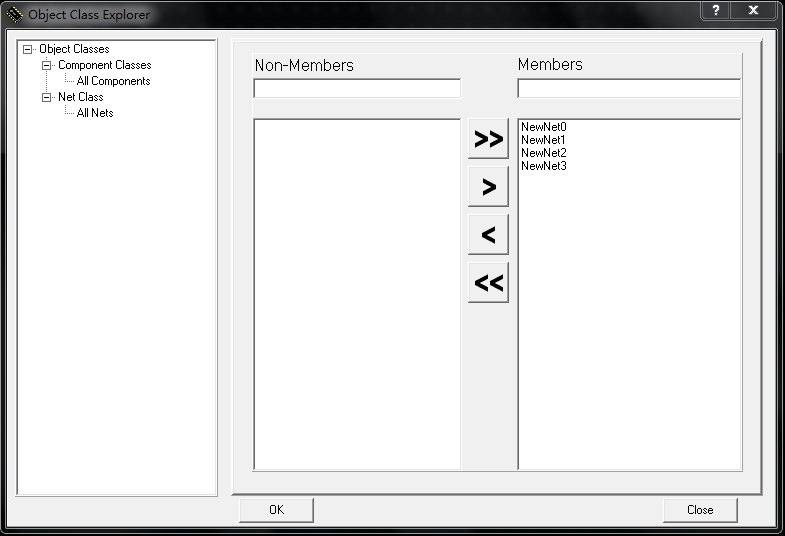Click the Non-Members filter text field
The image size is (785, 536).
click(357, 88)
